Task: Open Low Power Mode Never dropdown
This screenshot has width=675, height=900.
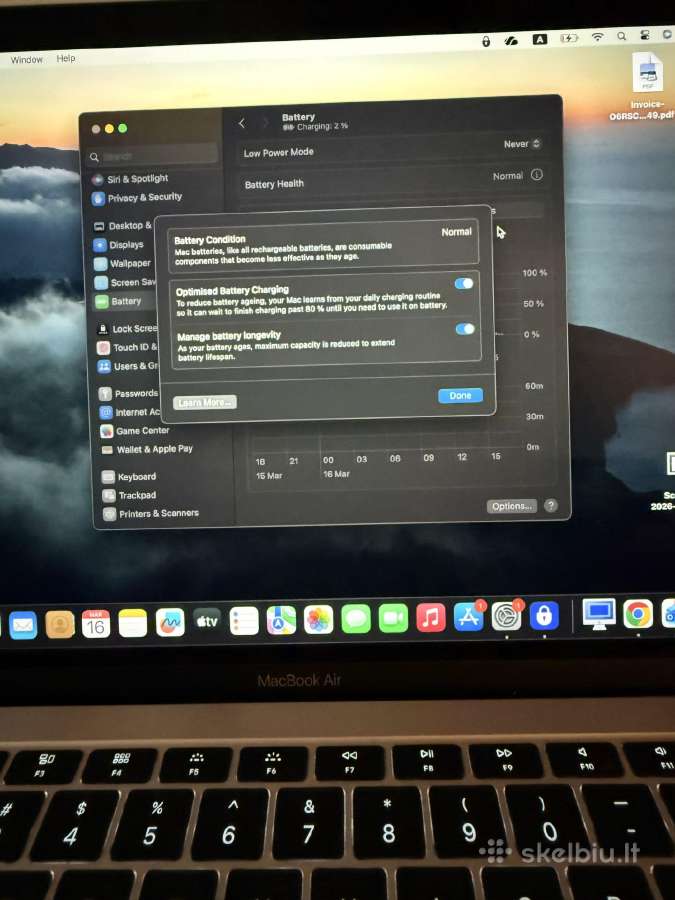Action: 522,144
